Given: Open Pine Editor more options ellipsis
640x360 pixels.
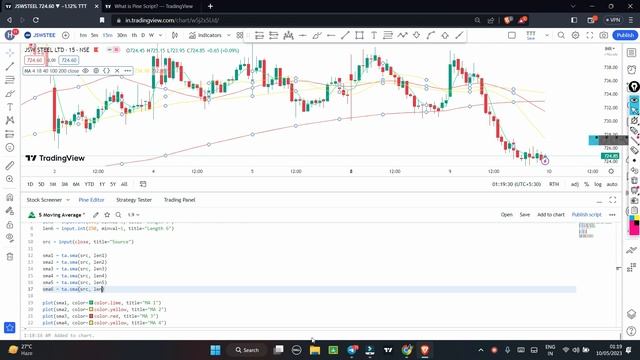Looking at the screenshot, I should (612, 215).
